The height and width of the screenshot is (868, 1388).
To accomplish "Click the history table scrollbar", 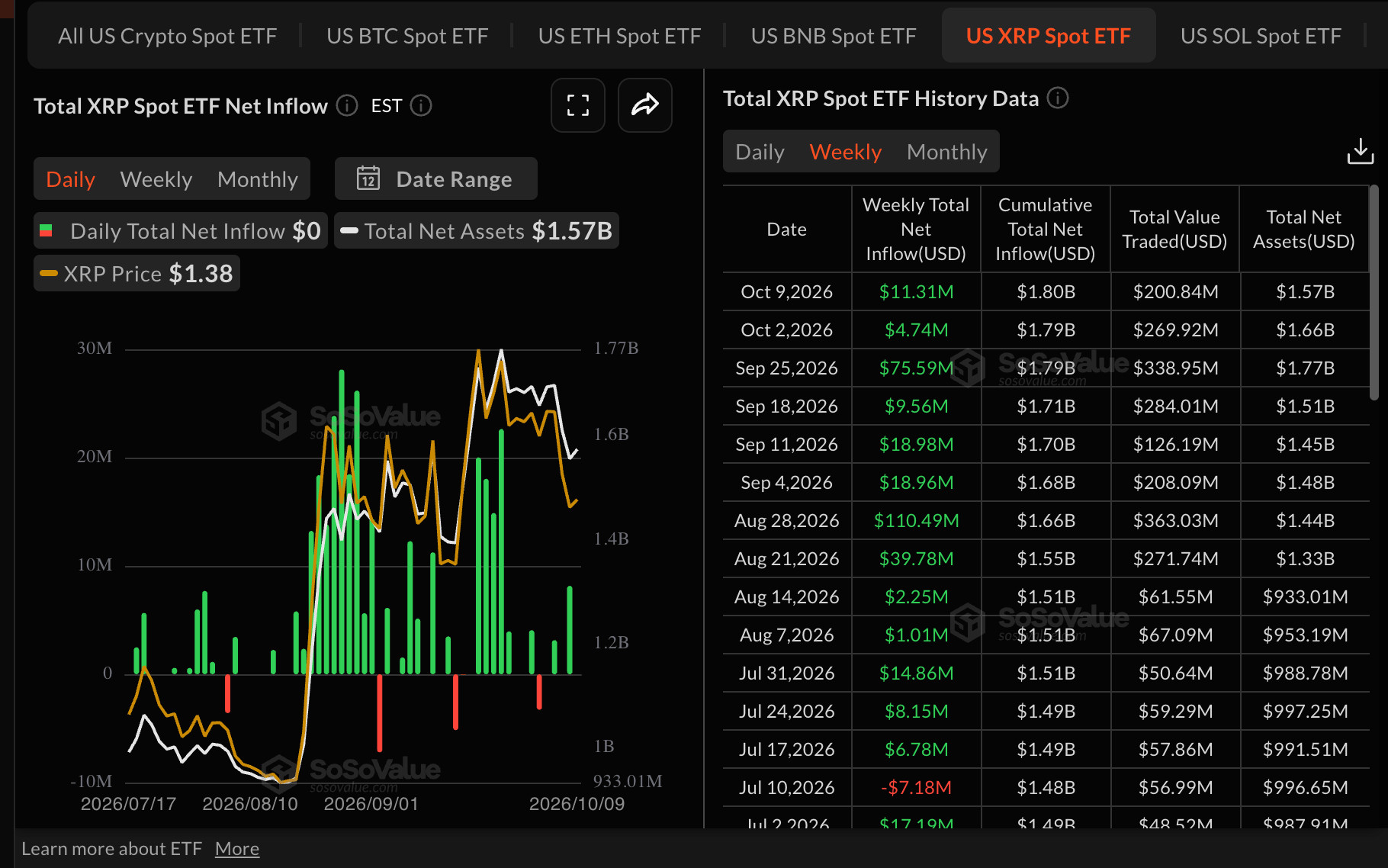I will coord(1374,293).
